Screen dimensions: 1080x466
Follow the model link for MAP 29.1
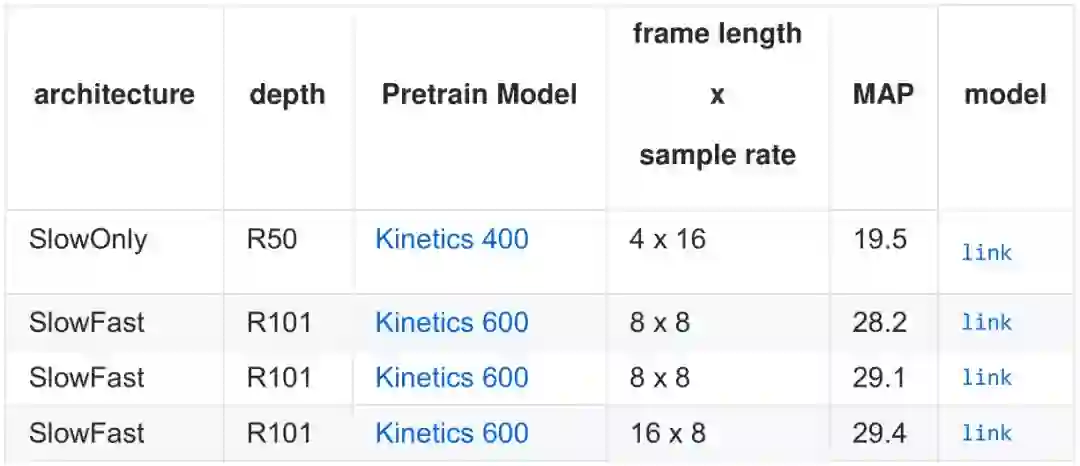(x=986, y=378)
